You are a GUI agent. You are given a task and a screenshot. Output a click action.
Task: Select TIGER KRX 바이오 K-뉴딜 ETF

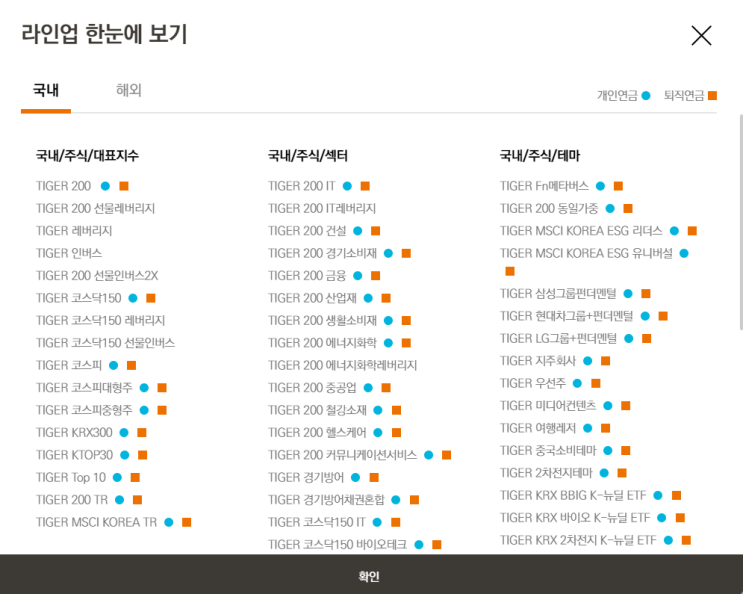tap(575, 517)
